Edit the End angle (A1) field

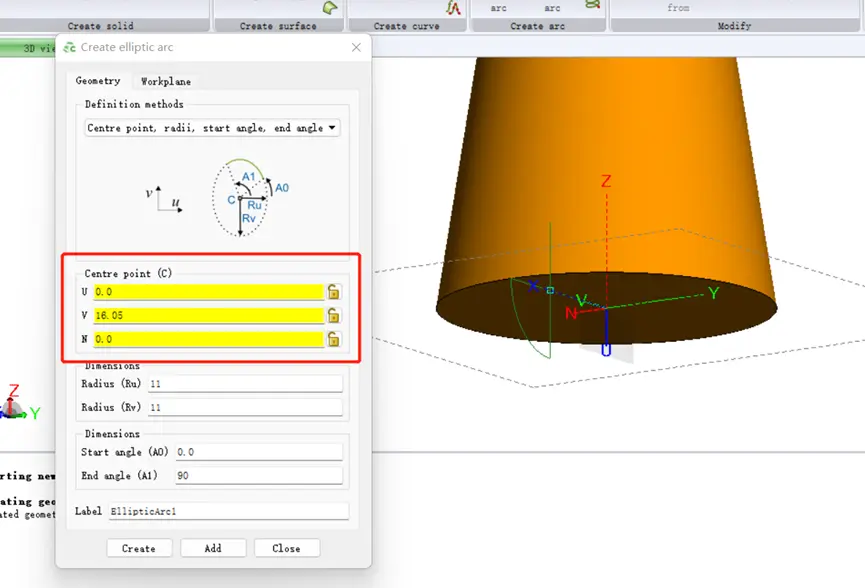pyautogui.click(x=259, y=475)
